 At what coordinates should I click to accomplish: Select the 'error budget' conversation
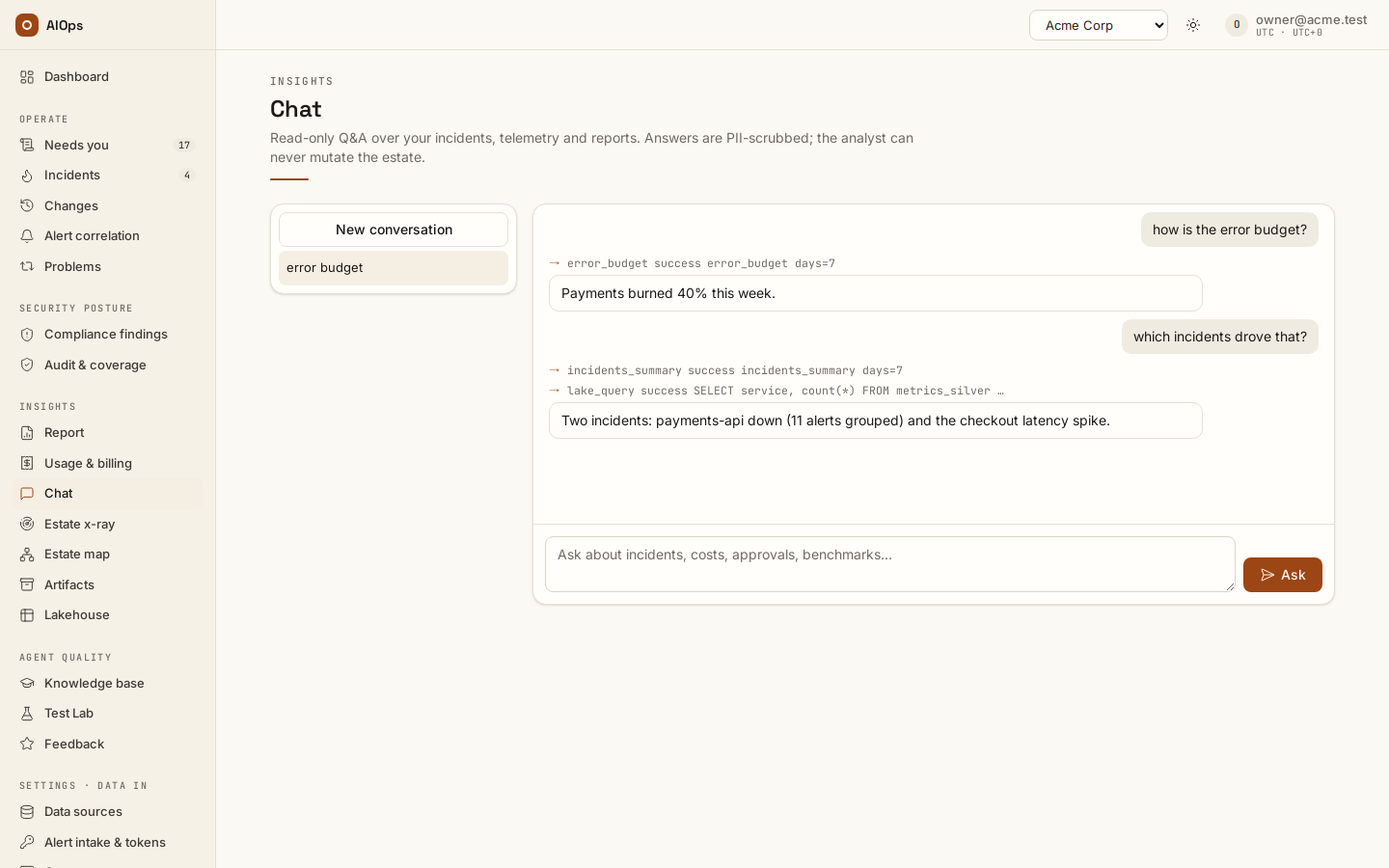coord(394,268)
